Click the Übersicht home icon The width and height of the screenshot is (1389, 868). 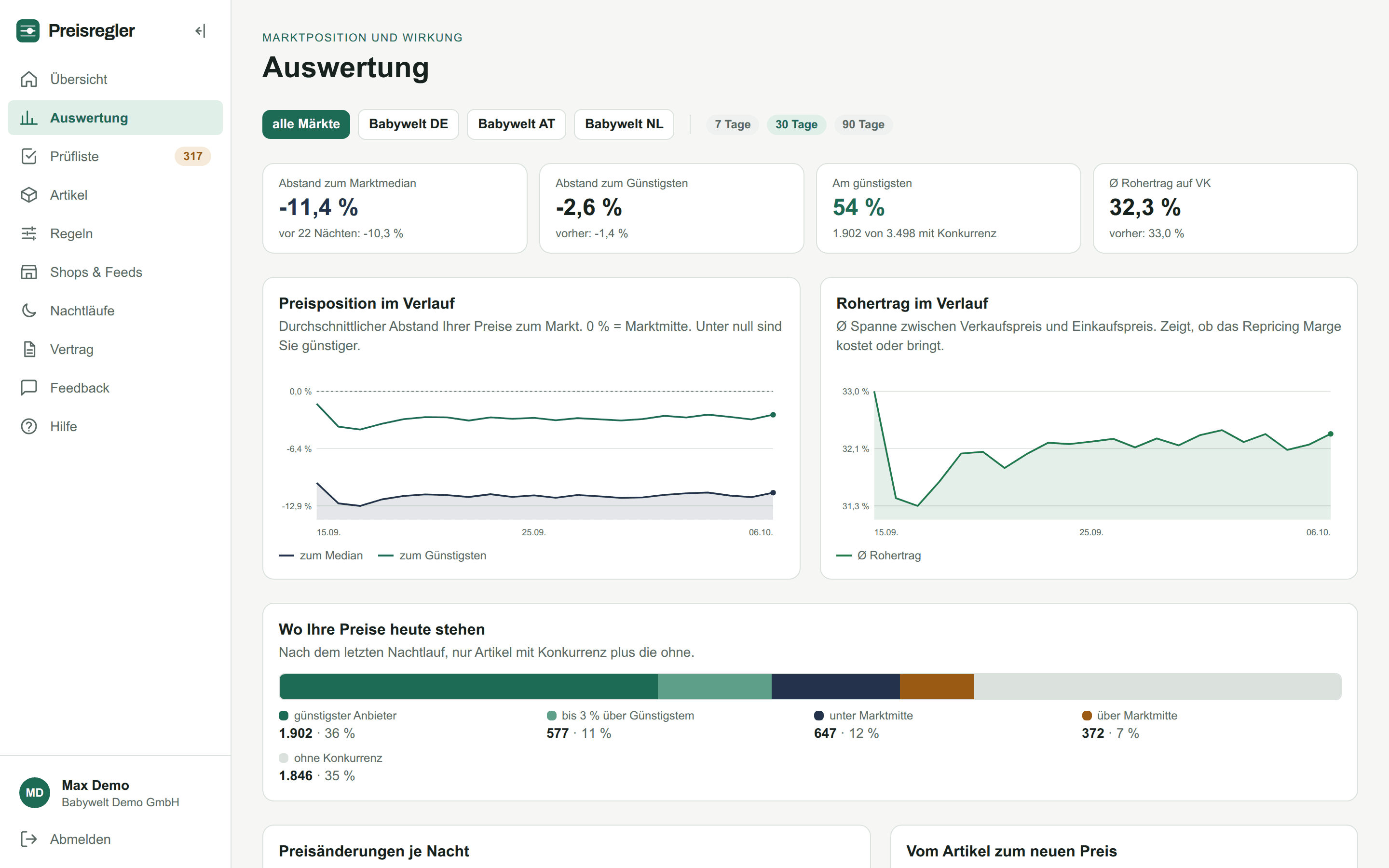(29, 79)
